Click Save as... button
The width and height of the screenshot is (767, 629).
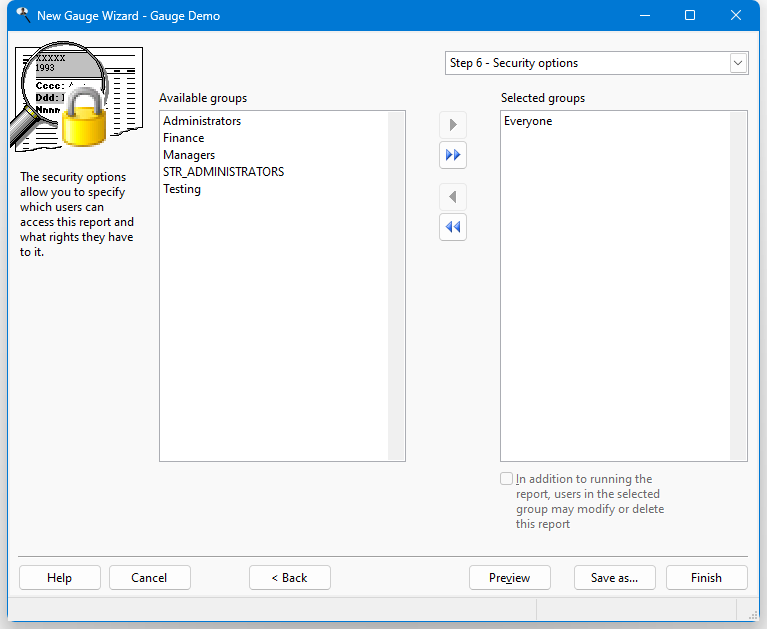tap(614, 578)
